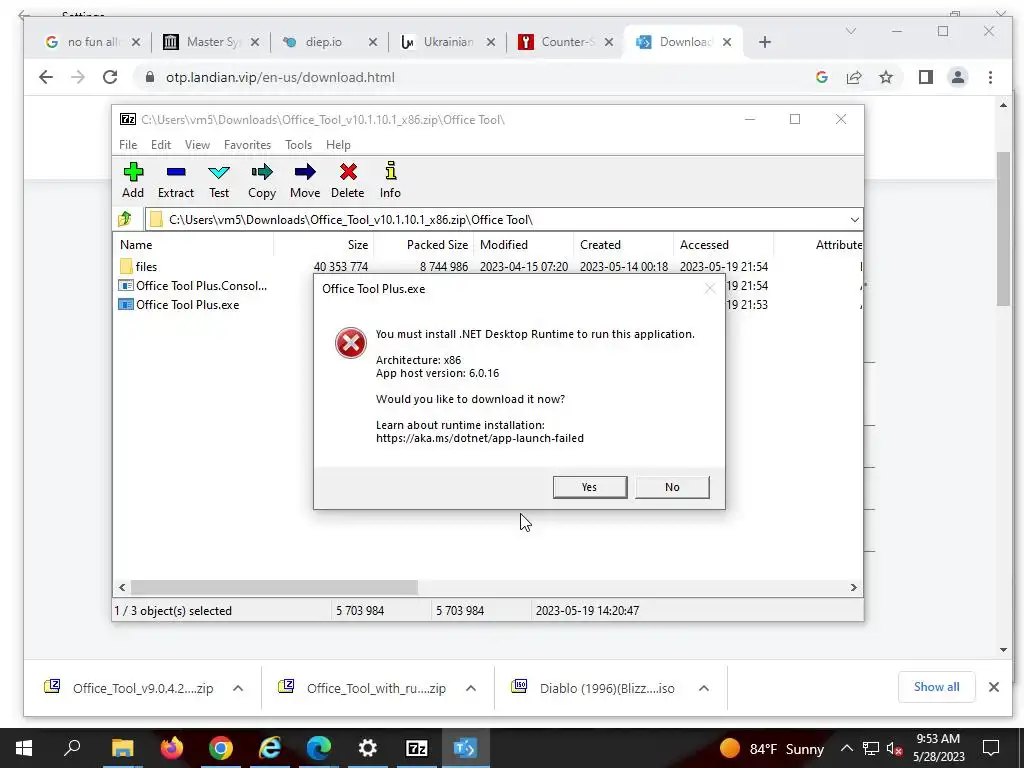Sort by Packed Size column
This screenshot has width=1024, height=768.
[x=424, y=245]
